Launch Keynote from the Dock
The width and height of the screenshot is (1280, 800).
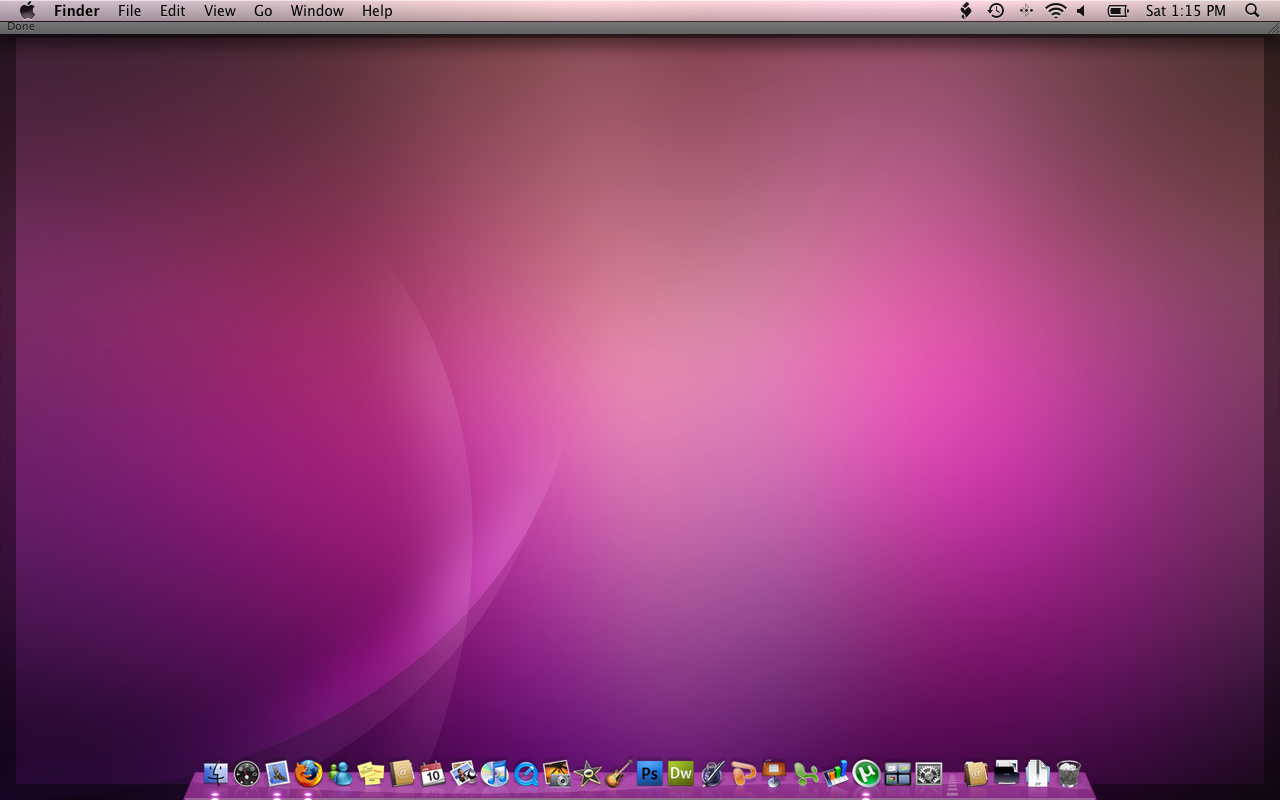tap(774, 773)
